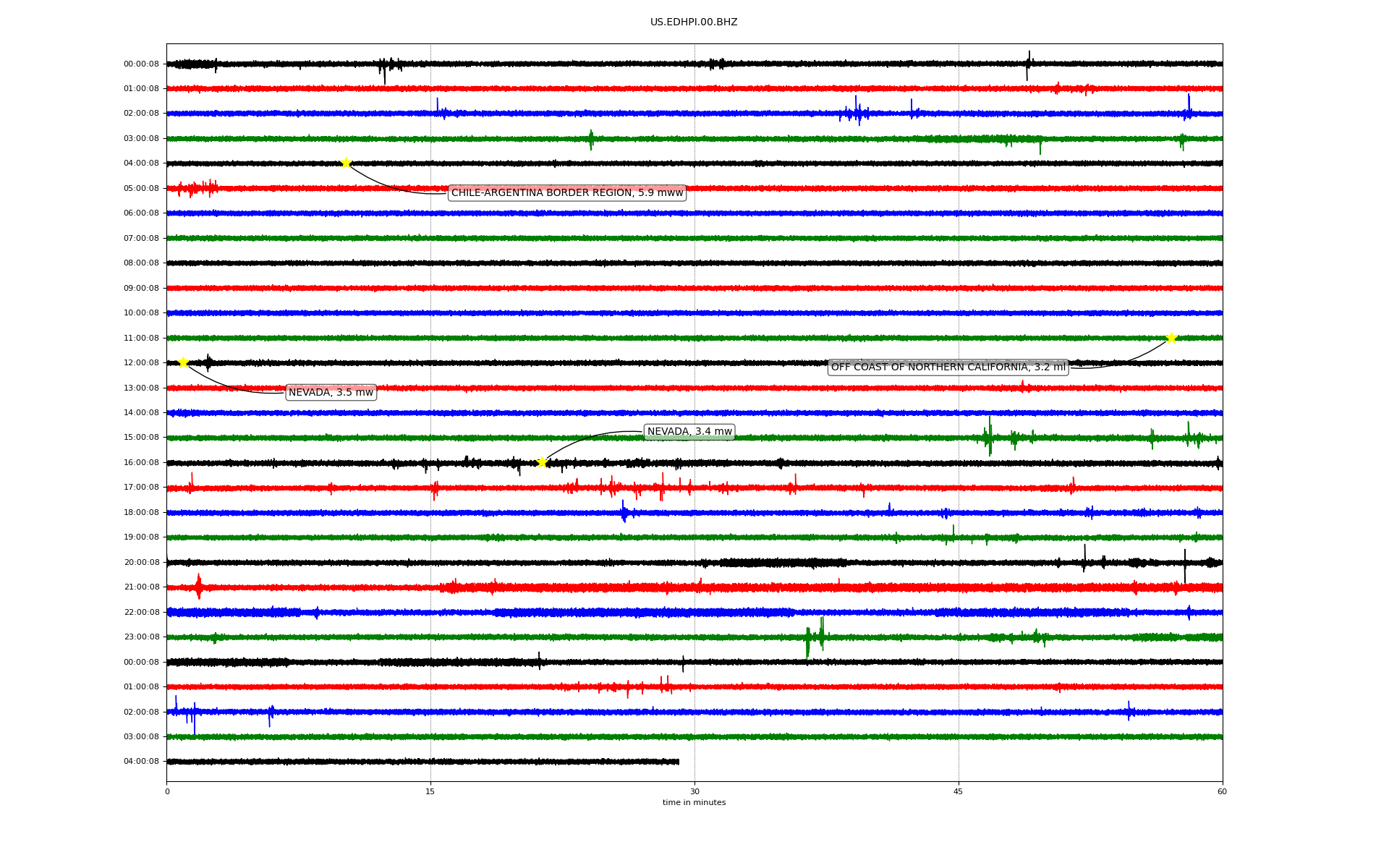Image resolution: width=1389 pixels, height=868 pixels.
Task: Click the star marker on 12:00:08 trace
Action: click(x=183, y=362)
